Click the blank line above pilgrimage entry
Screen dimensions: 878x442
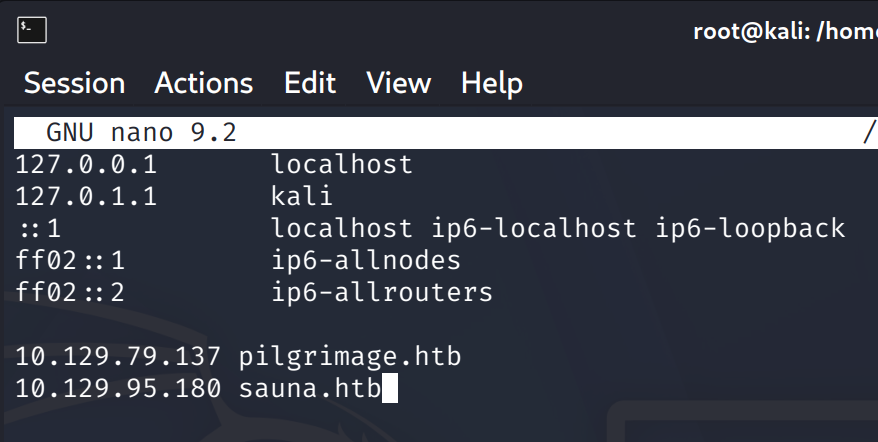[x=446, y=325]
